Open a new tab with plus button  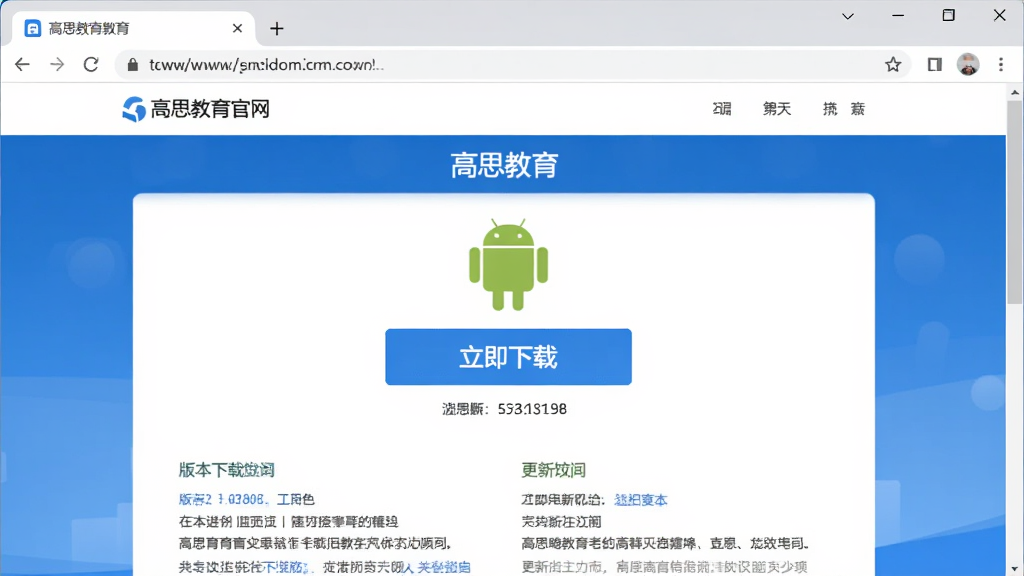point(277,29)
